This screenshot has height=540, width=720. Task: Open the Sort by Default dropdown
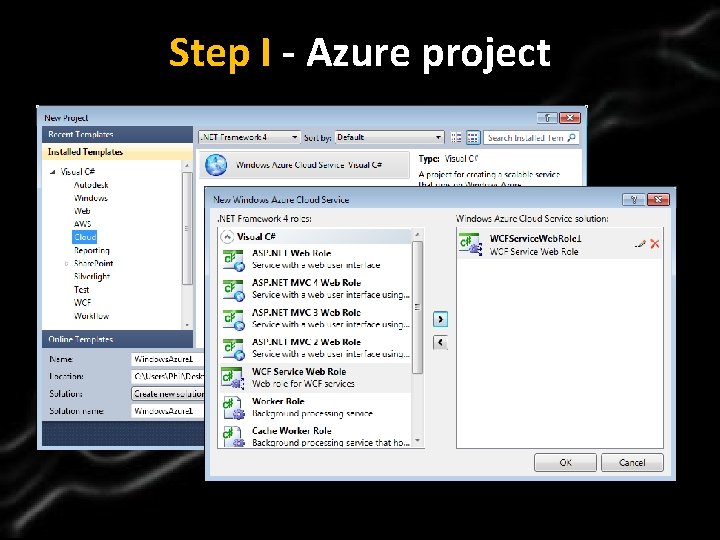(x=389, y=137)
